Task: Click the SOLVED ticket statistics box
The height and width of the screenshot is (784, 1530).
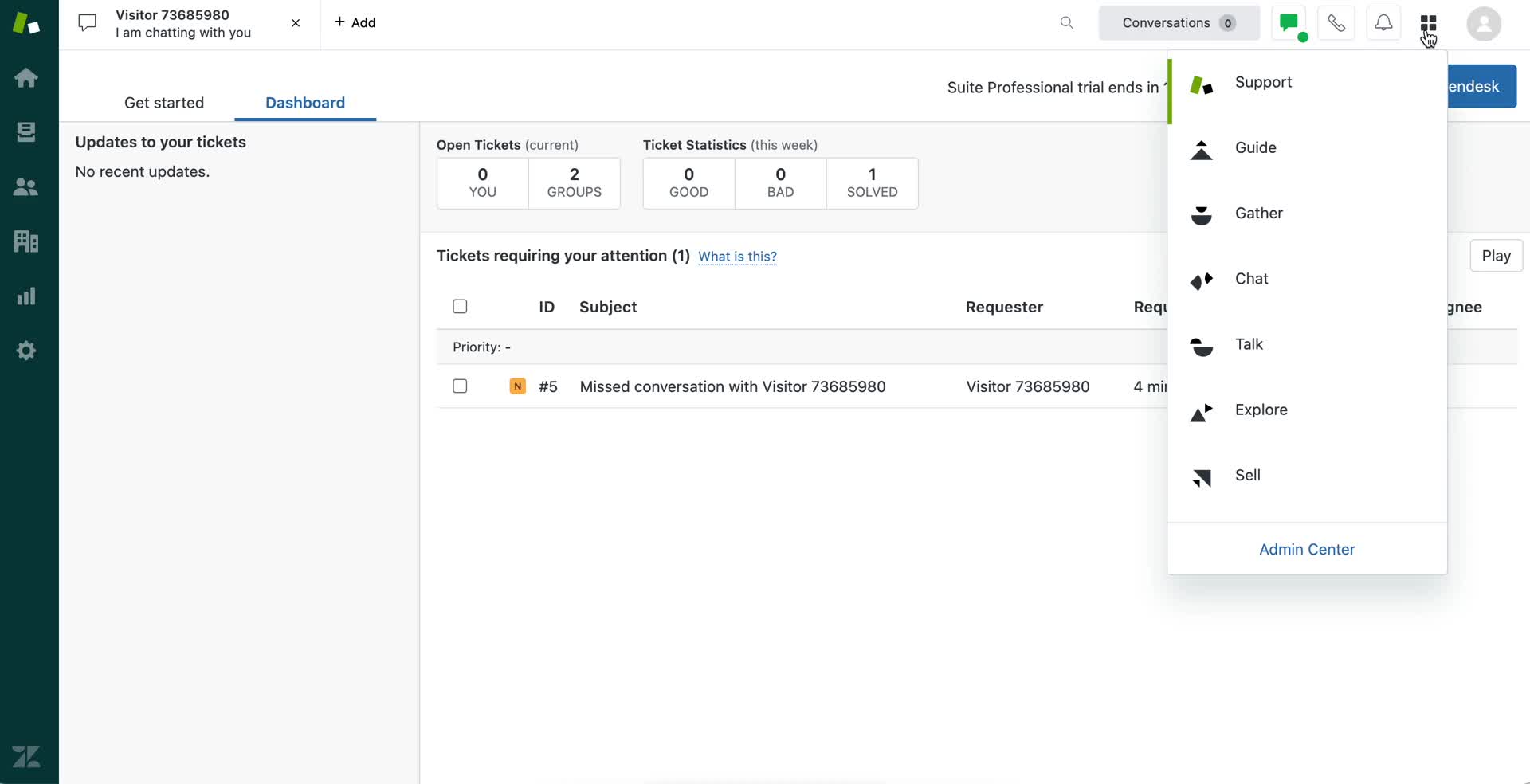Action: tap(873, 183)
